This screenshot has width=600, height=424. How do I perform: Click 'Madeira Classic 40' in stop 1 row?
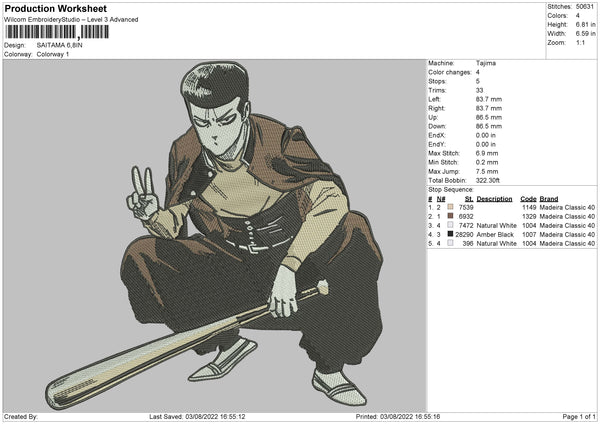[567, 207]
